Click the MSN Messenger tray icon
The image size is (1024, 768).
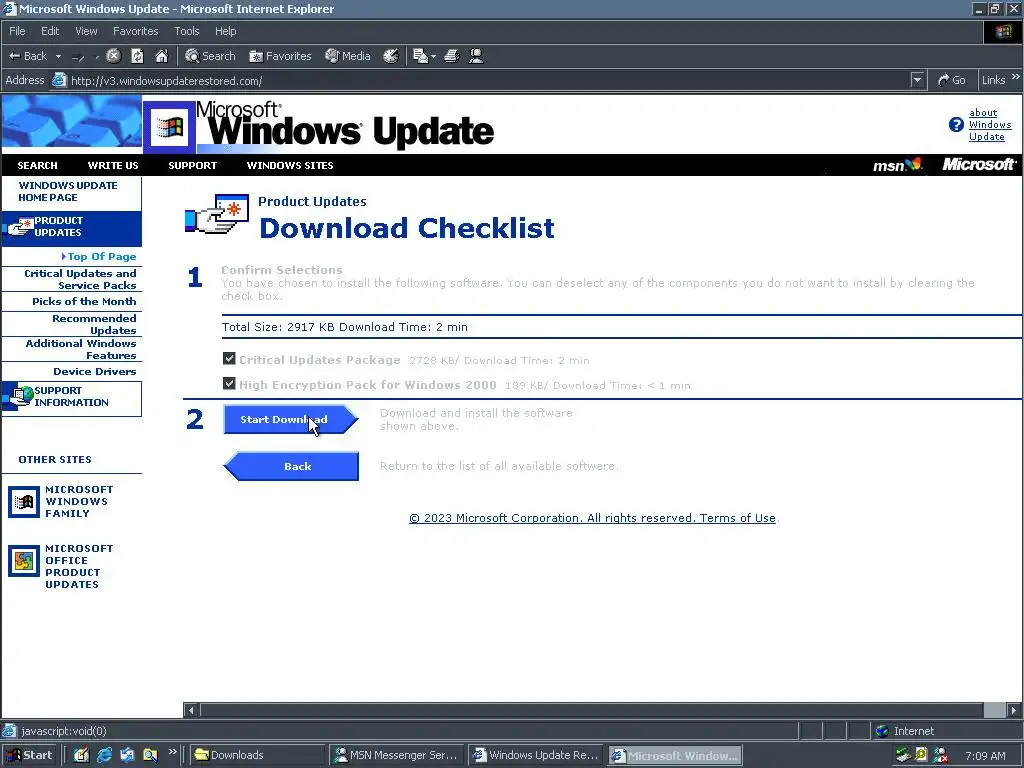(x=940, y=756)
